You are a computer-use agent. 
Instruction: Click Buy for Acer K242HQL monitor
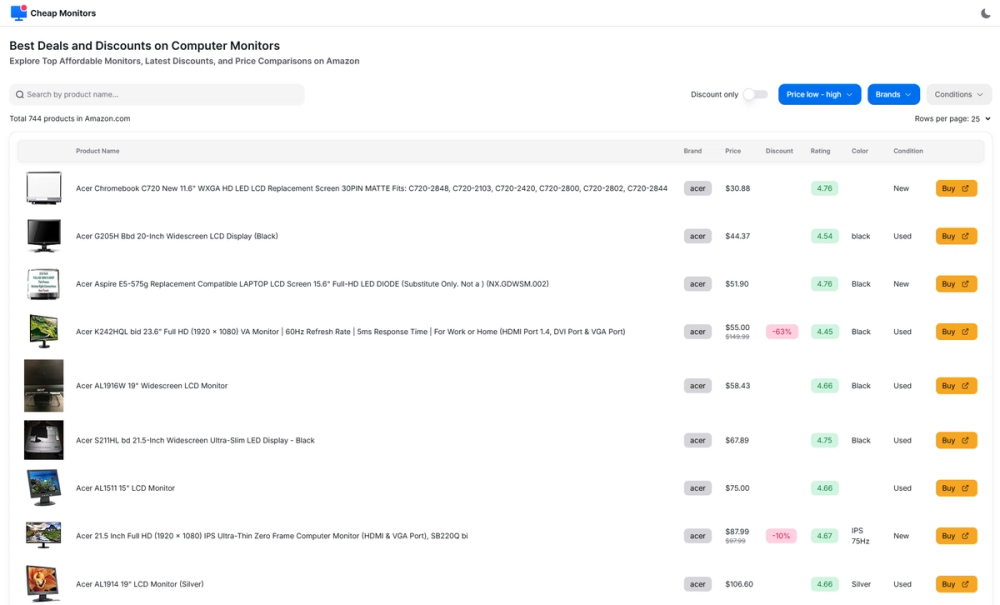pyautogui.click(x=956, y=332)
